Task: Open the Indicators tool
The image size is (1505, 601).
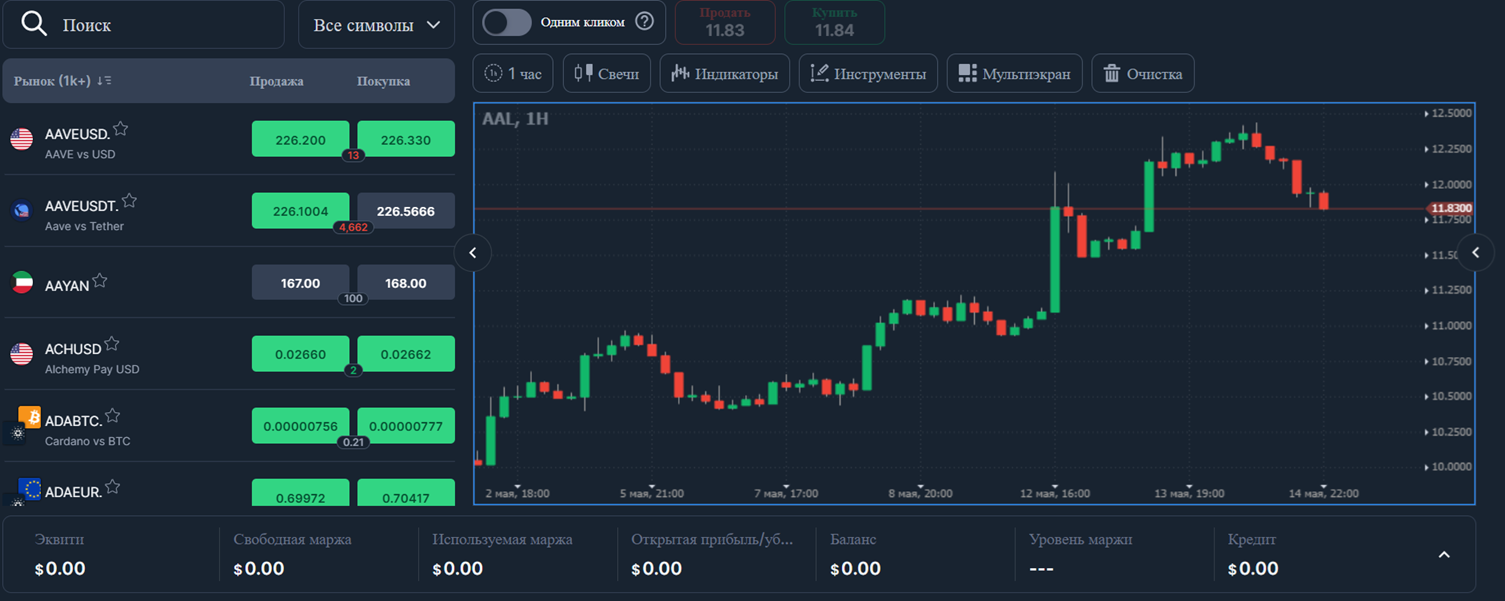Action: click(x=725, y=73)
